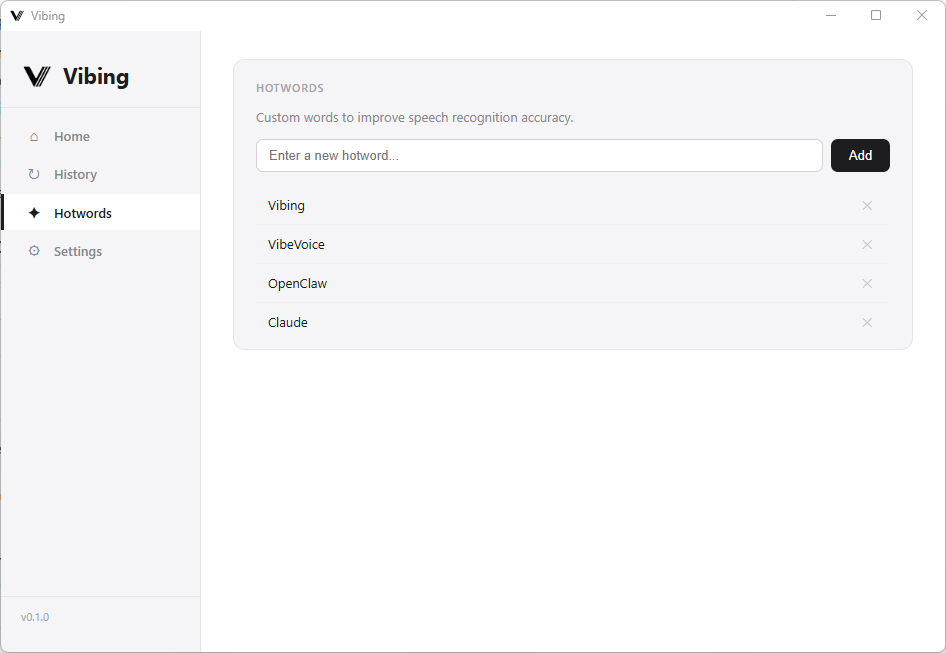Select the VibeVoice hotword text

pyautogui.click(x=296, y=244)
